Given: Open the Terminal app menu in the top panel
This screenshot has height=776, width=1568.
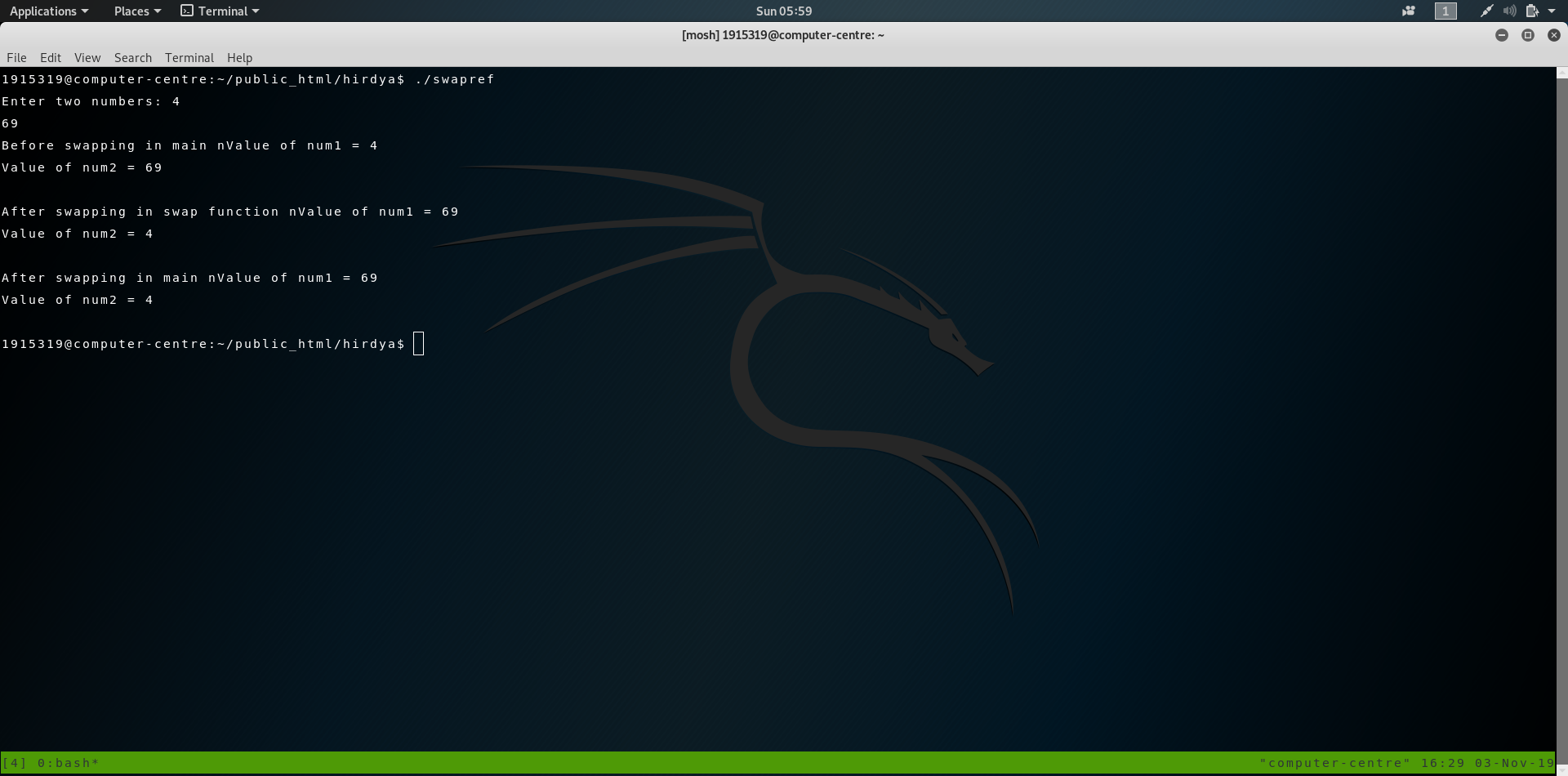Looking at the screenshot, I should [x=220, y=11].
